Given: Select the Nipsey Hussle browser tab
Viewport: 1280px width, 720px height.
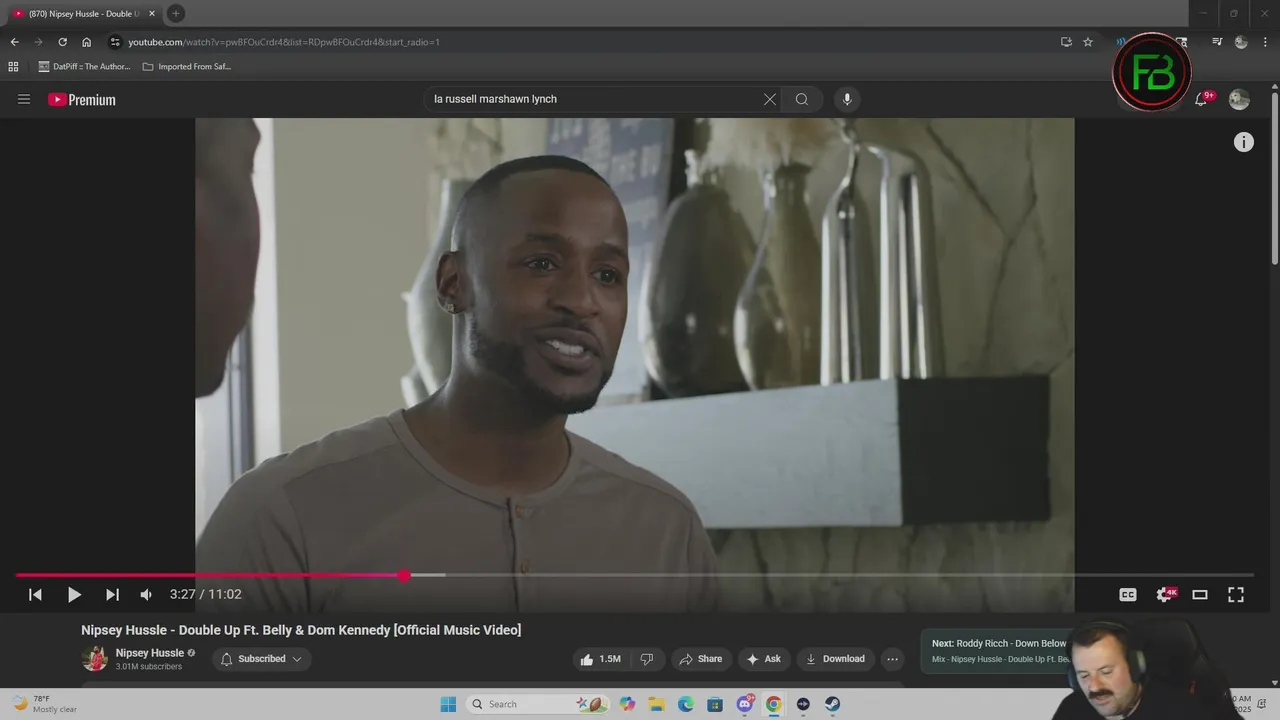Looking at the screenshot, I should [x=82, y=14].
